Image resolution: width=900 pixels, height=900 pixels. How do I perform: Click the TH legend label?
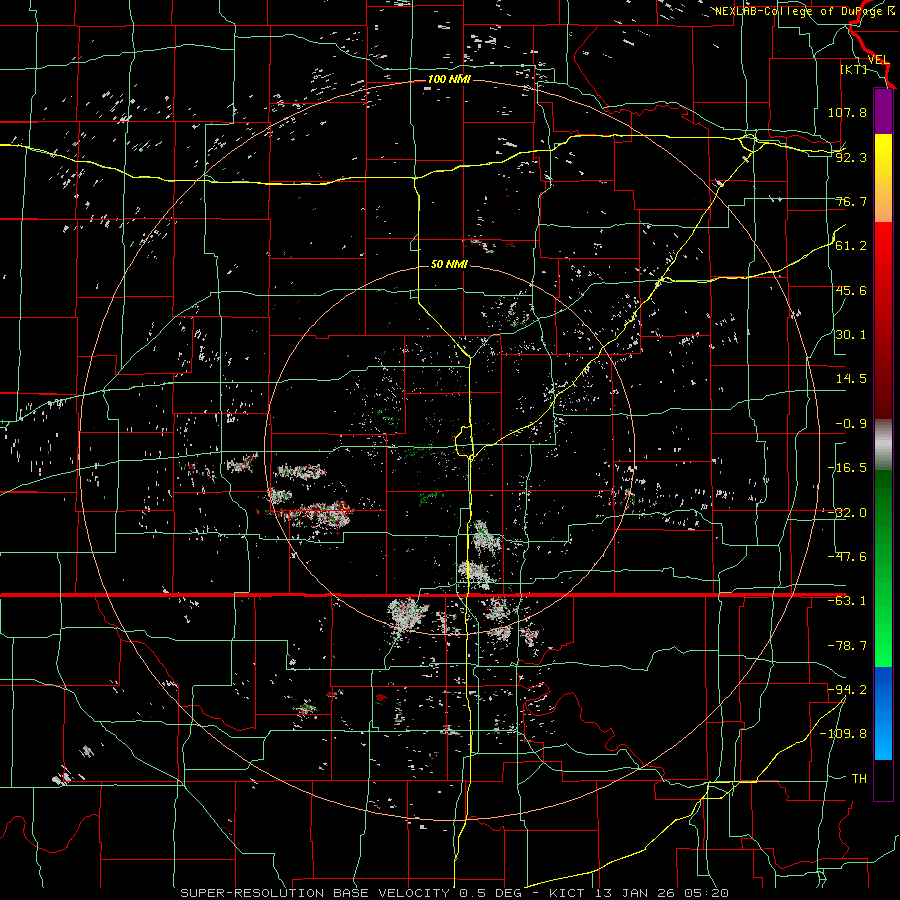click(x=859, y=779)
